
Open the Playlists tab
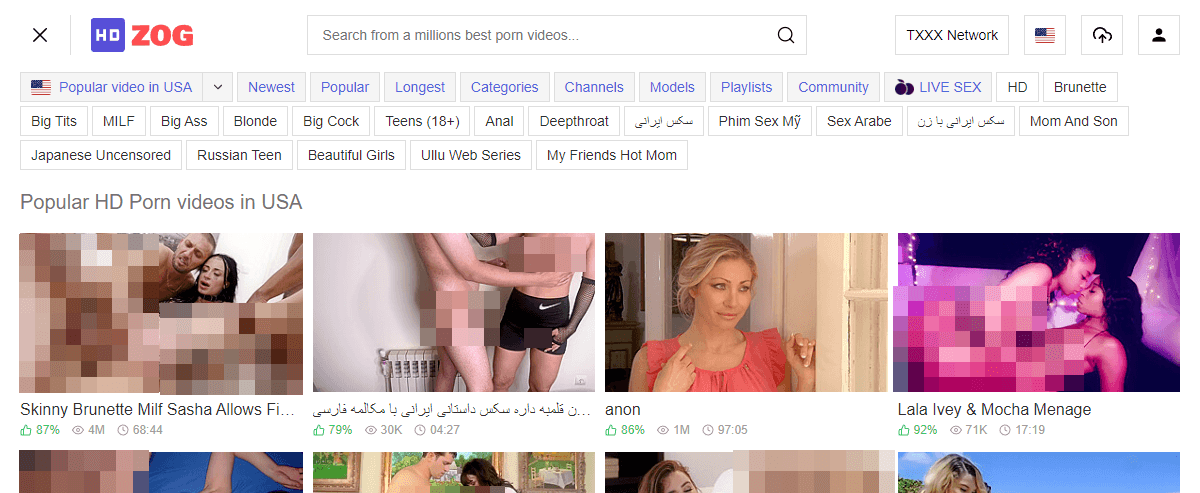[747, 87]
